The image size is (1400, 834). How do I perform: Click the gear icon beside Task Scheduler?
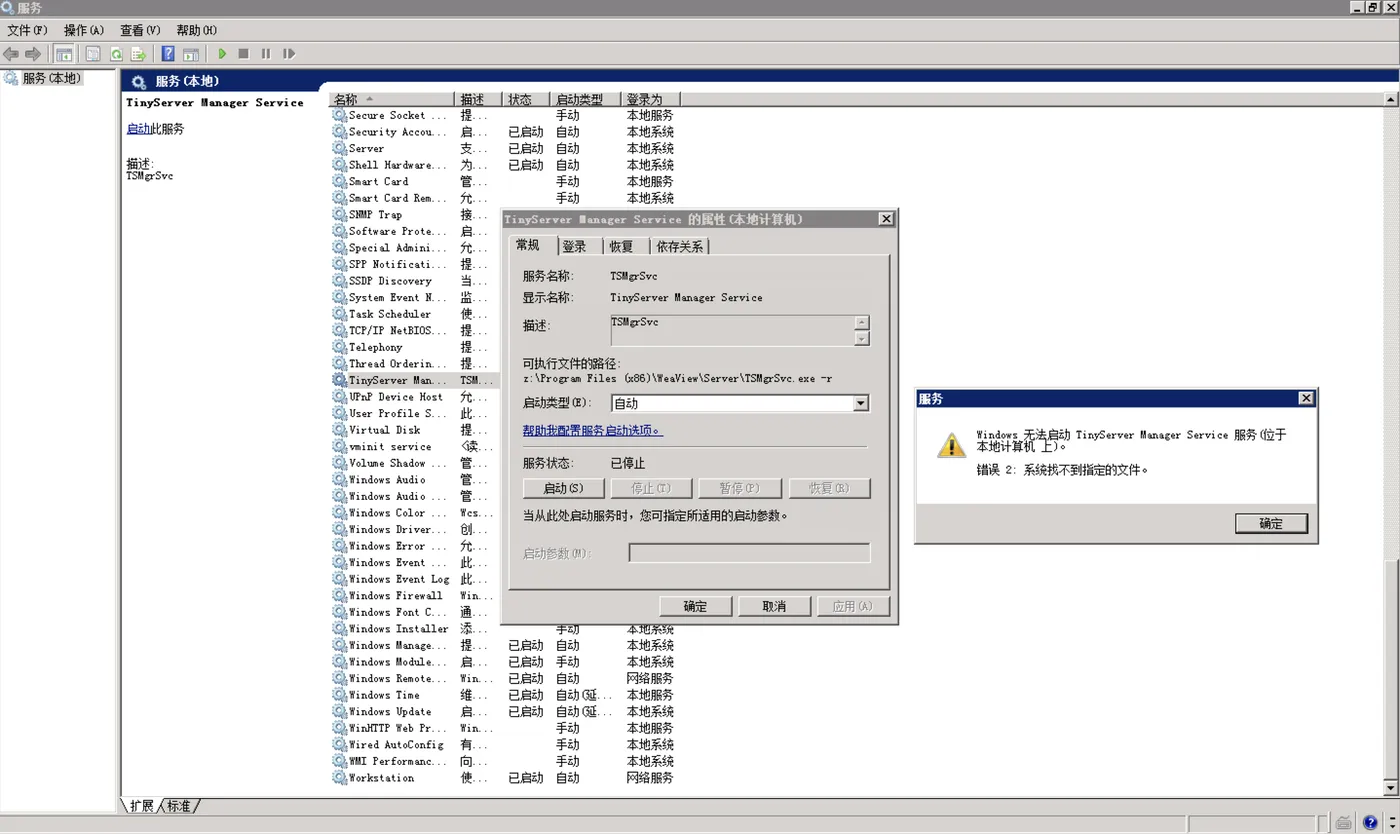[x=339, y=314]
